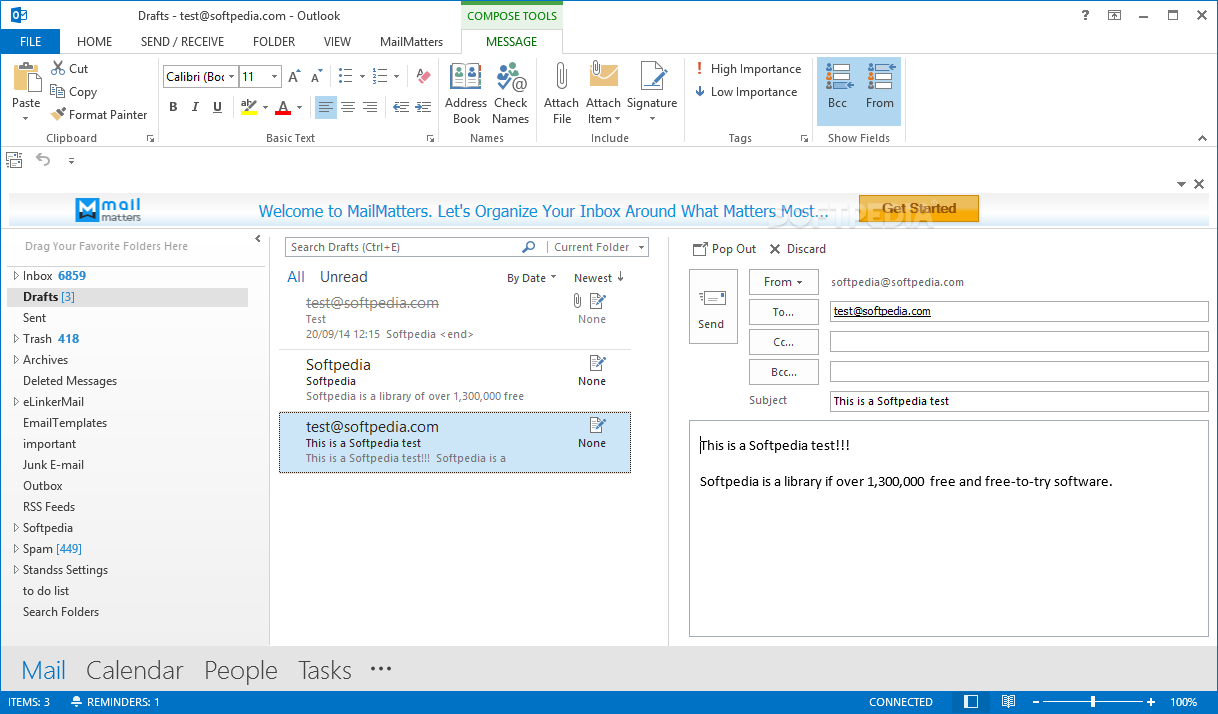Right-align the message text
Screen dimensions: 1218x714
370,107
